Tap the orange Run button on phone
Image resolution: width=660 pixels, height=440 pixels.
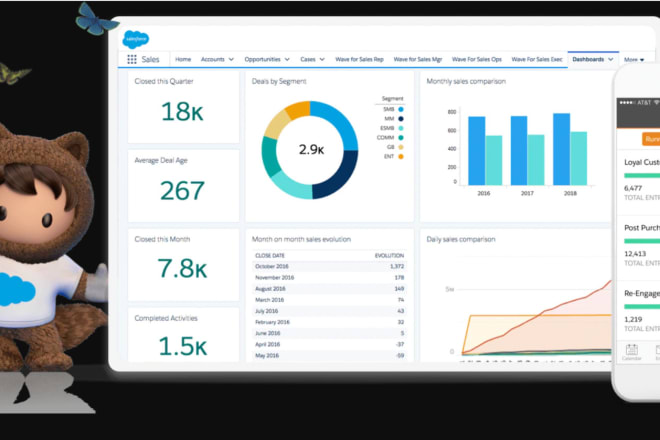tap(651, 139)
